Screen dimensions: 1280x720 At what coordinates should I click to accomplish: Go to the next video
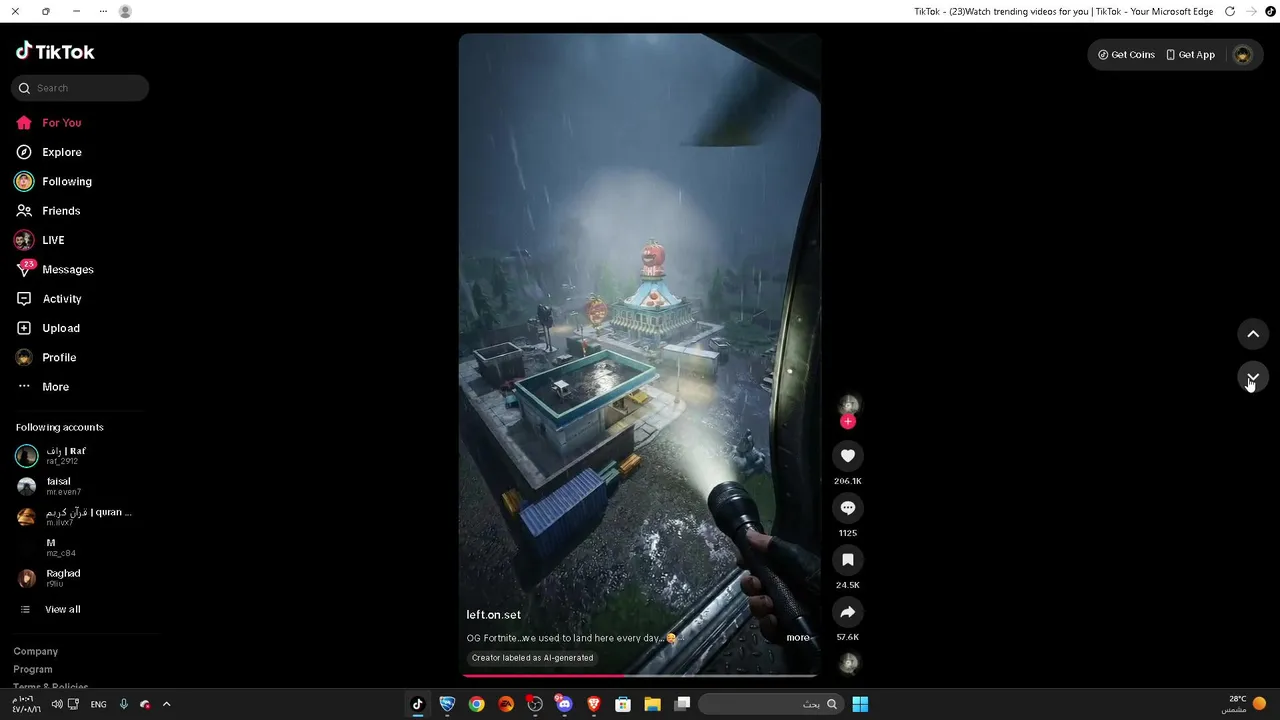point(1253,376)
